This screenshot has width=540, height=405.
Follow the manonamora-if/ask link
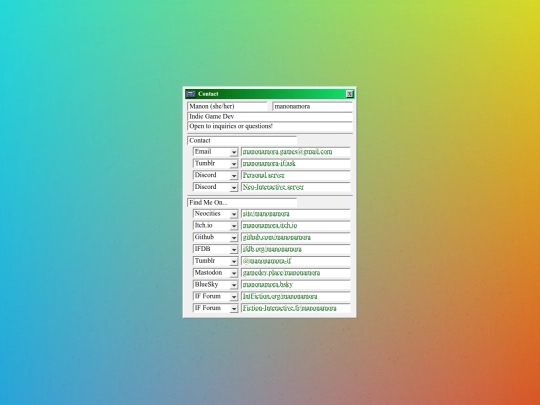(269, 164)
